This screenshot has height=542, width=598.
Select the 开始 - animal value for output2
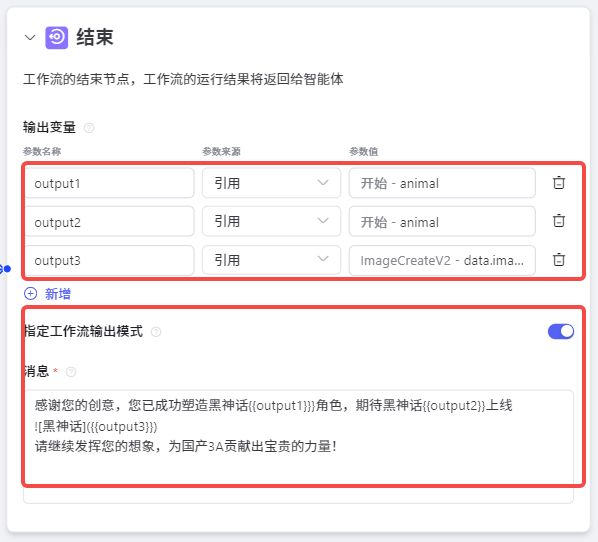(x=442, y=222)
